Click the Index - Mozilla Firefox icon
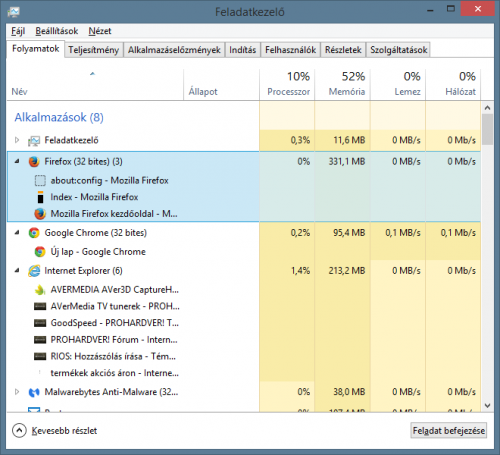Viewport: 500px width, 455px height. tap(40, 197)
